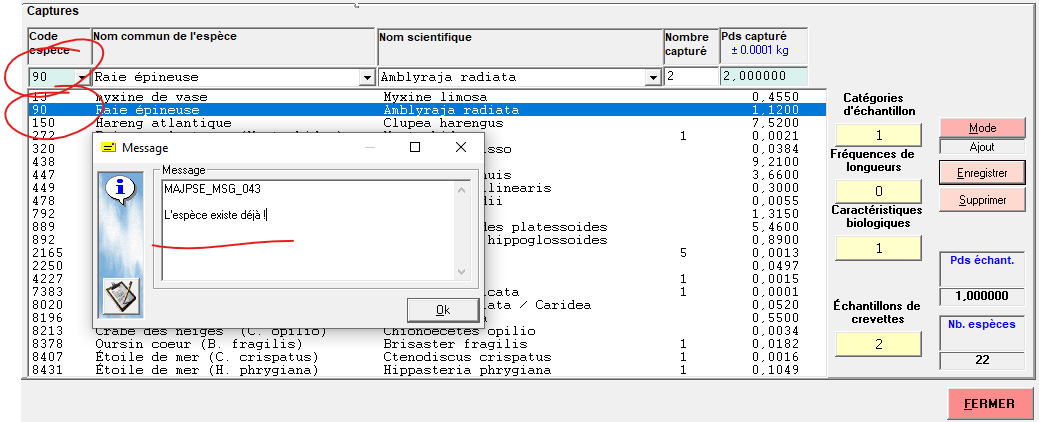Click Ok in the Message dialog
Screen dimensions: 1039x422
coord(443,309)
